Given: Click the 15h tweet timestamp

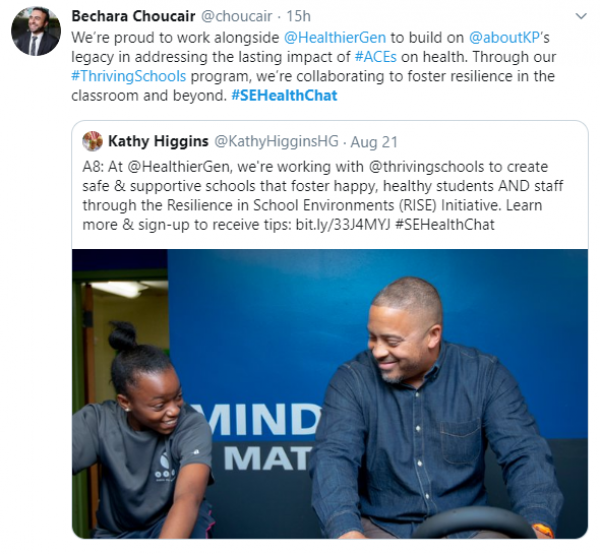Looking at the screenshot, I should click(x=298, y=16).
